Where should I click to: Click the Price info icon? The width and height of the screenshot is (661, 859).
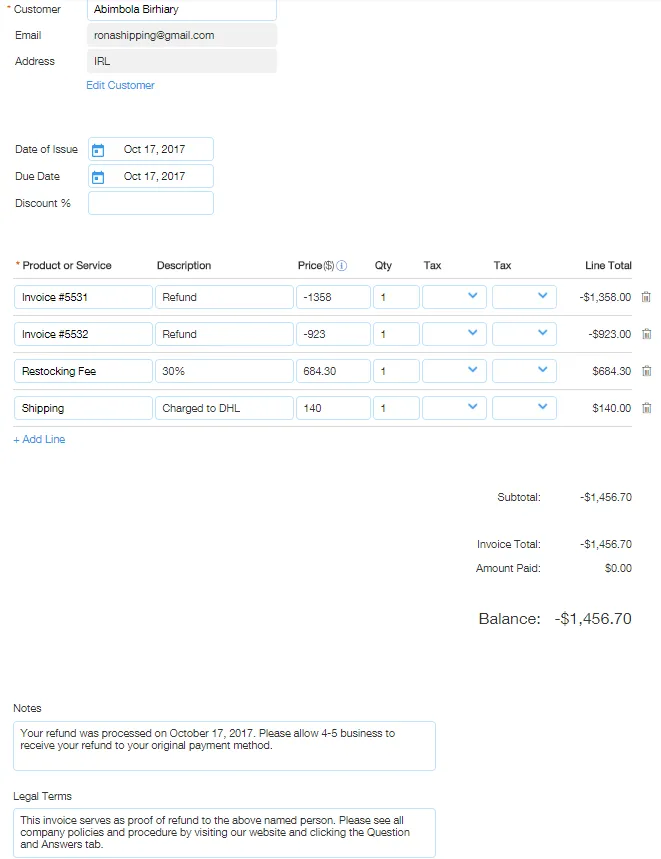coord(342,266)
